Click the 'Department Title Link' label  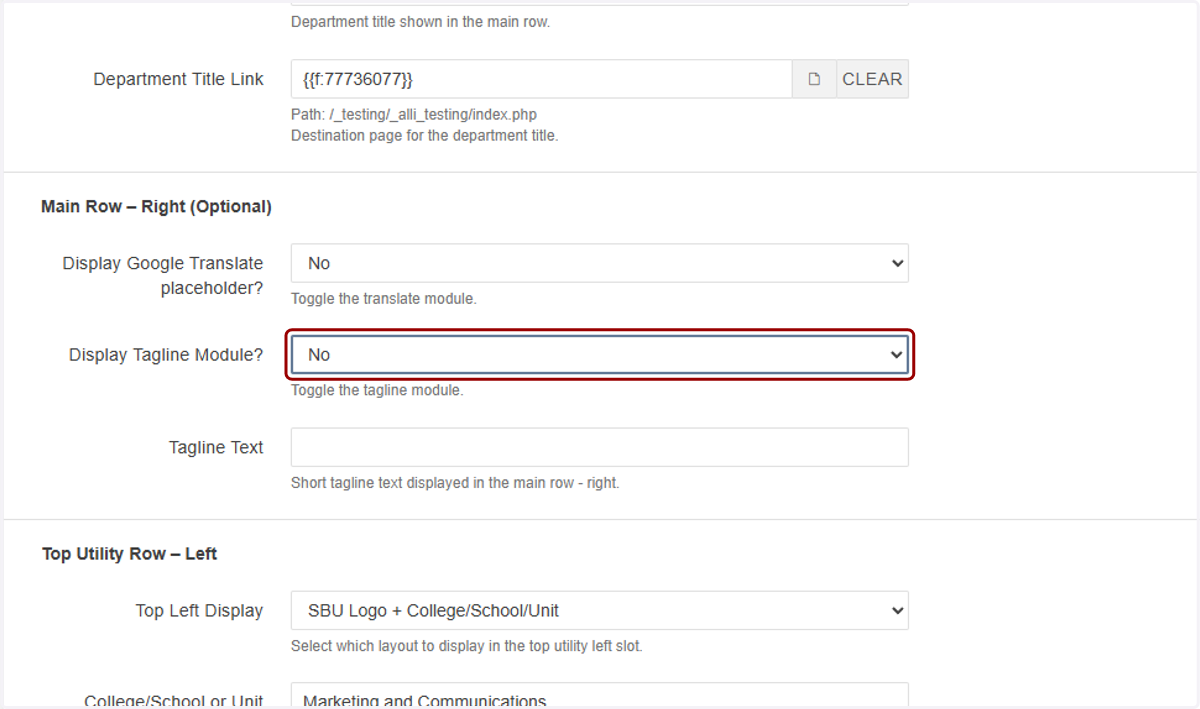point(179,79)
